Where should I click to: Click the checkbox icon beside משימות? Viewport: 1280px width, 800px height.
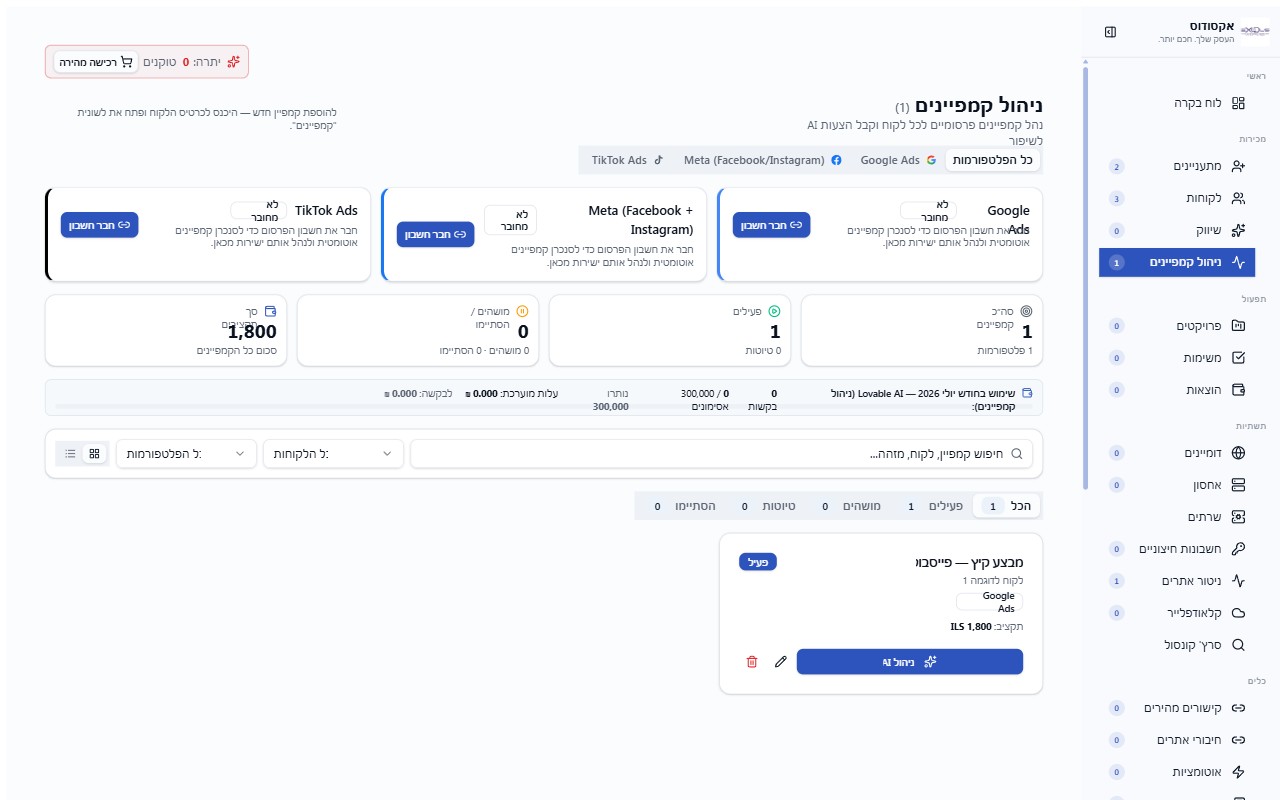coord(1238,357)
